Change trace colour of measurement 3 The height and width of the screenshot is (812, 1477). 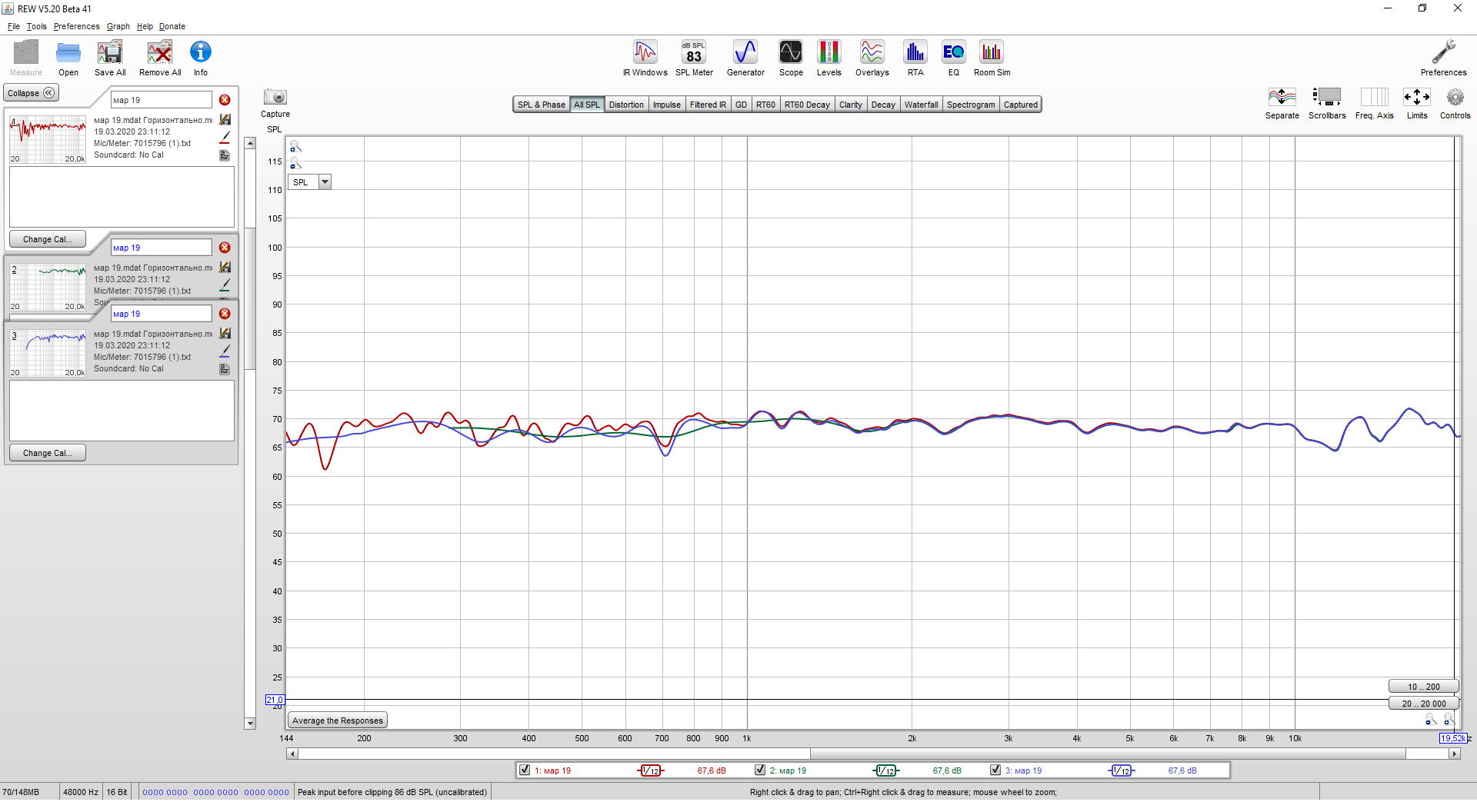[x=225, y=351]
